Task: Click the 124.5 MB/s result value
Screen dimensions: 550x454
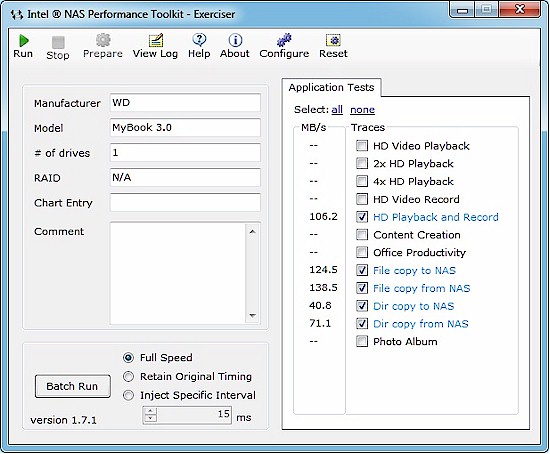Action: [x=323, y=270]
